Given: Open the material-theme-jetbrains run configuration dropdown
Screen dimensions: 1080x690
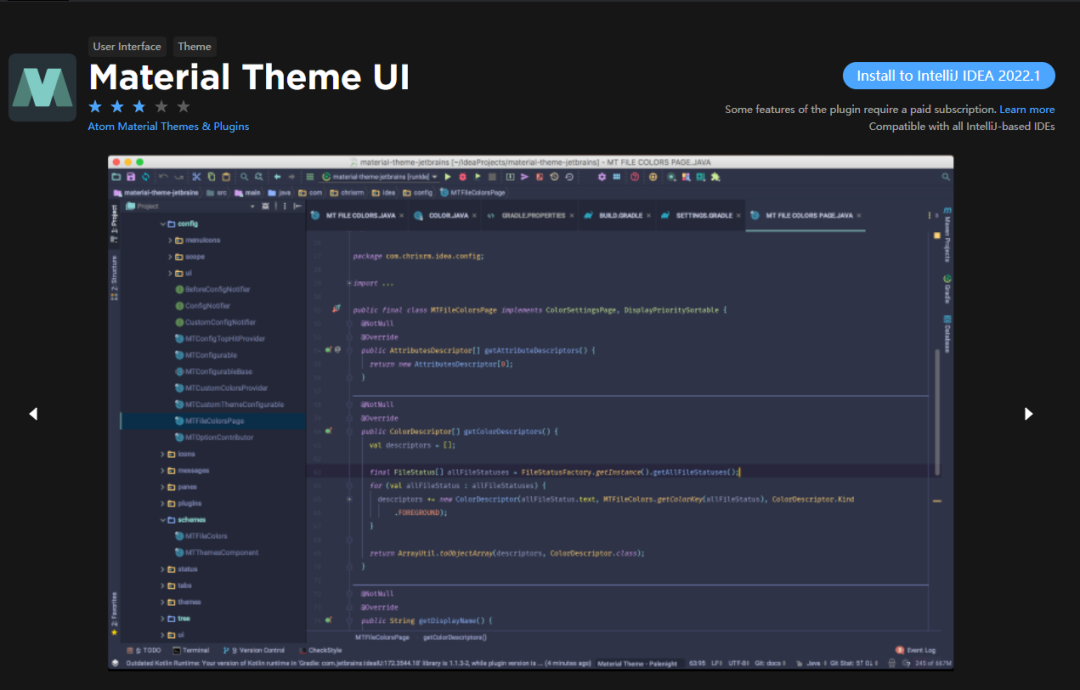Looking at the screenshot, I should click(x=380, y=177).
